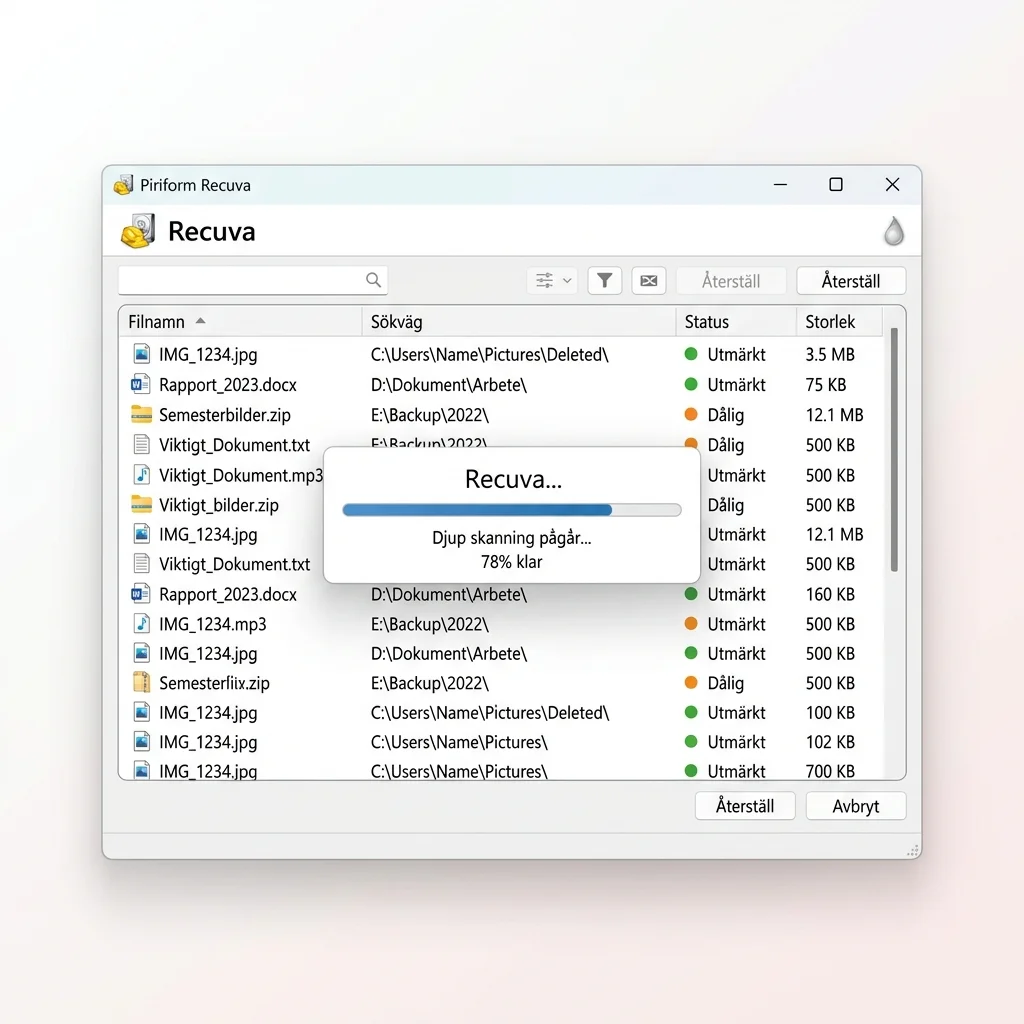1024x1024 pixels.
Task: Click path D:\Dokument\Arbete\ on the 75 KB row
Action: point(449,385)
